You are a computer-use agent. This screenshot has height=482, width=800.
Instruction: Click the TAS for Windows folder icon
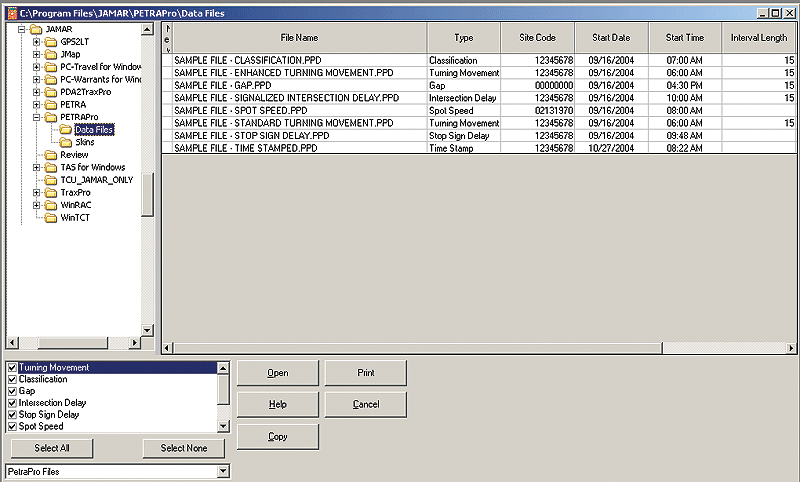51,167
